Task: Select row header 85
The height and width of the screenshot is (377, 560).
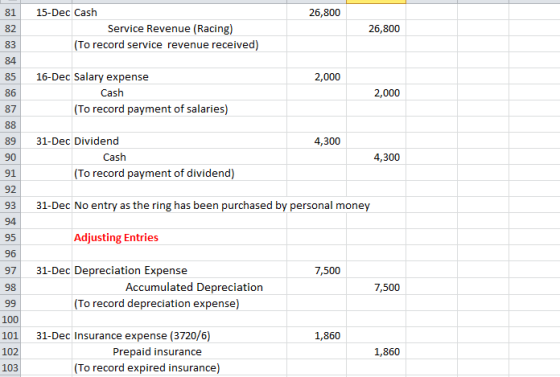Action: pos(10,76)
